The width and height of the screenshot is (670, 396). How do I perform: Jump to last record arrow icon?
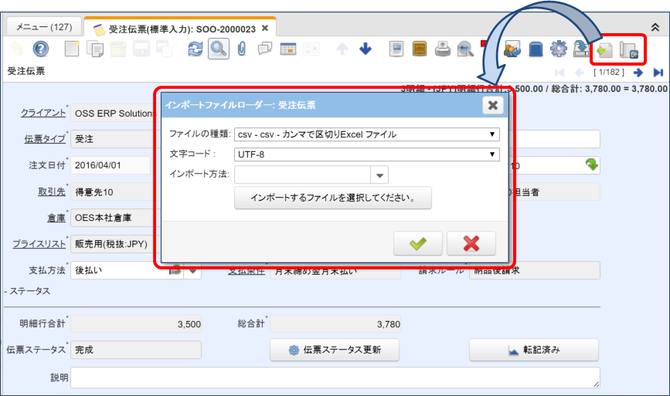click(x=658, y=73)
